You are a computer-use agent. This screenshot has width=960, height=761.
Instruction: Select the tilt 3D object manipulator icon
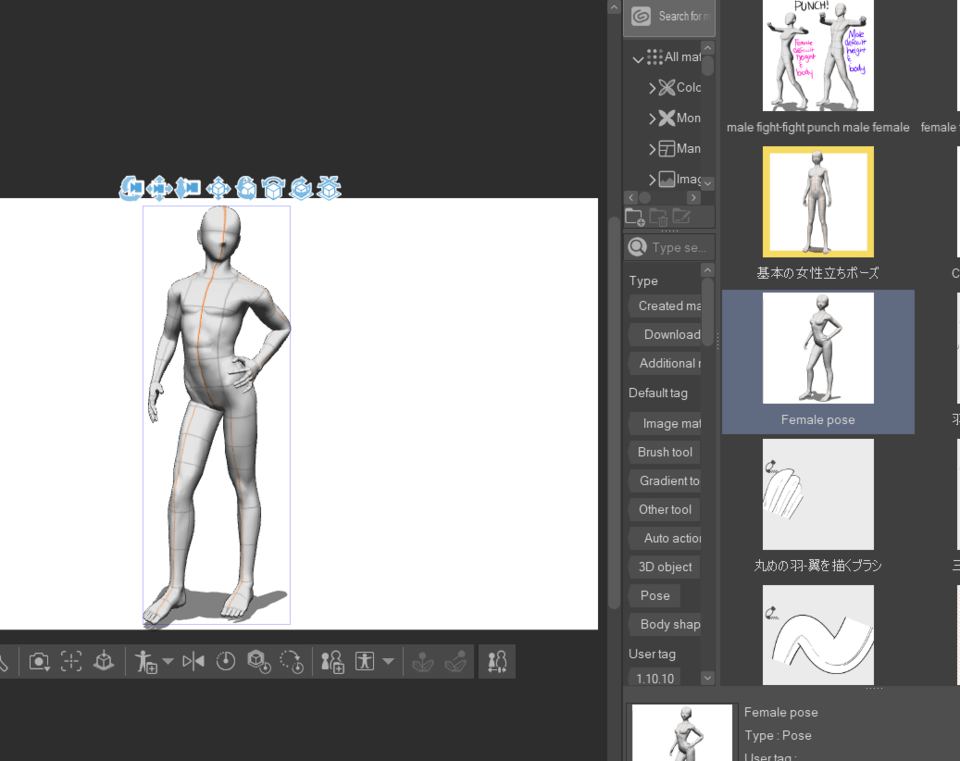[273, 188]
